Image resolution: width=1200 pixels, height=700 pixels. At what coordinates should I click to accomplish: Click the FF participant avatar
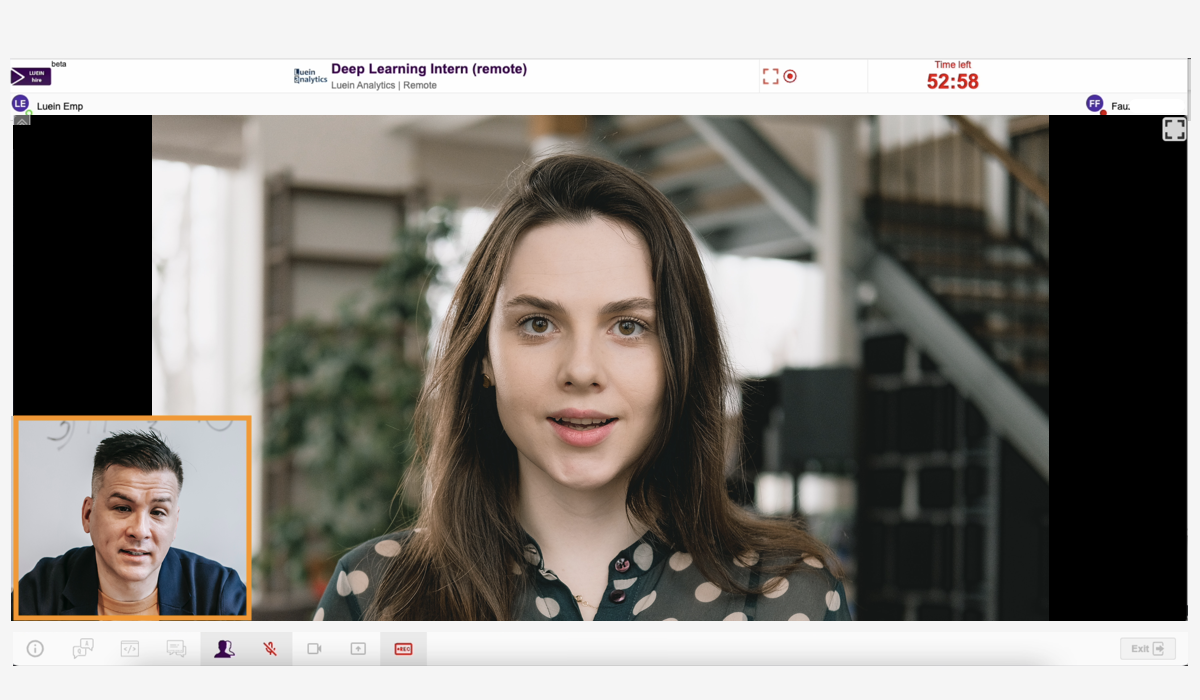tap(1095, 104)
